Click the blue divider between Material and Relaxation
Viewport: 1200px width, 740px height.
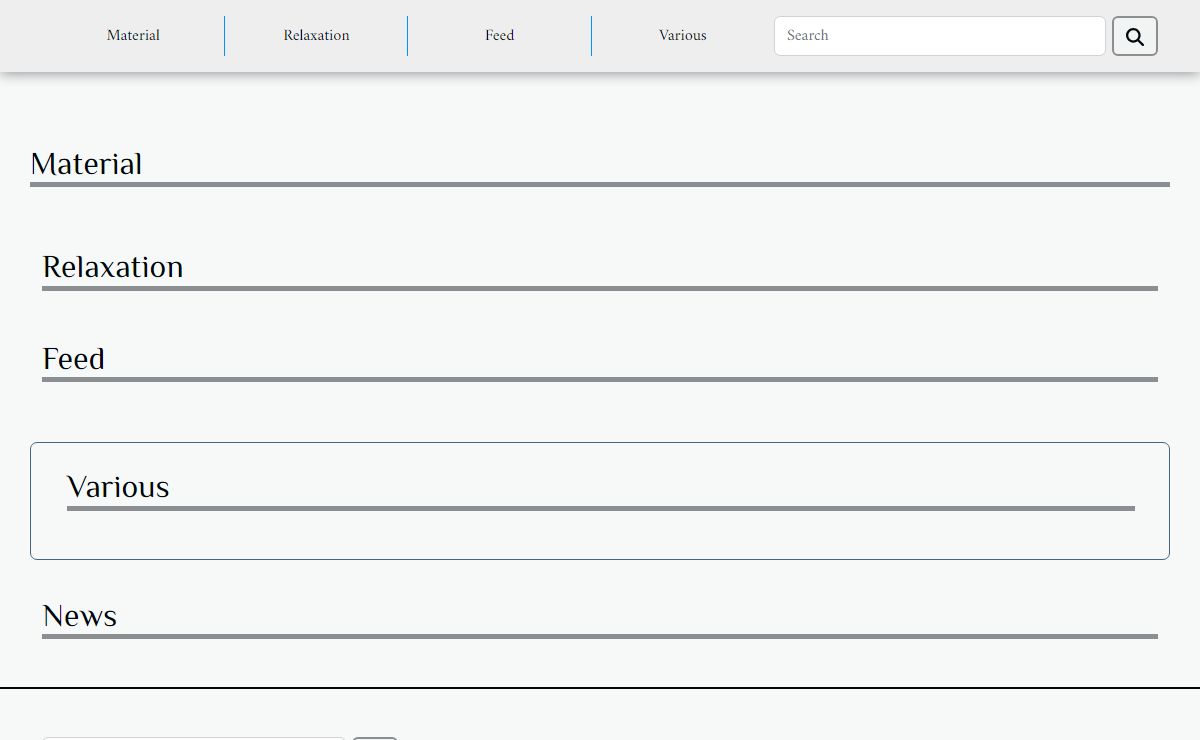point(224,36)
